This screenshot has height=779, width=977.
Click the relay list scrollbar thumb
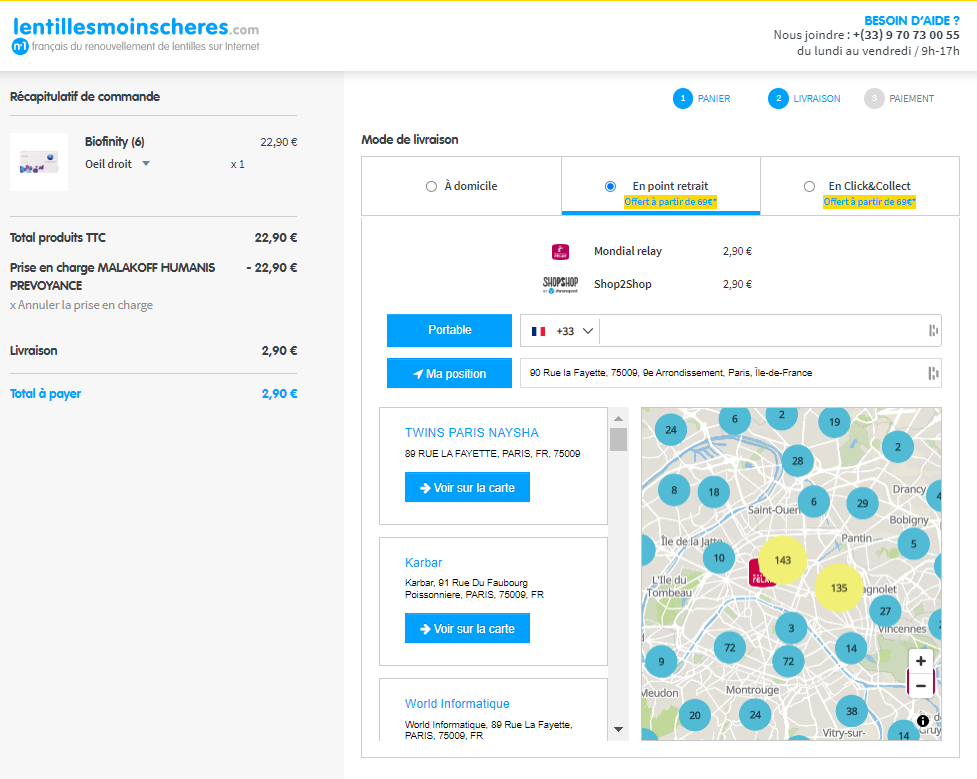[618, 439]
